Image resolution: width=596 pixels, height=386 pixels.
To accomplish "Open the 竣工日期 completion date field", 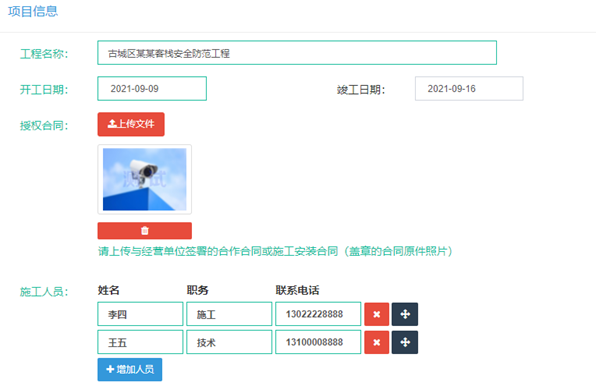I will point(469,89).
